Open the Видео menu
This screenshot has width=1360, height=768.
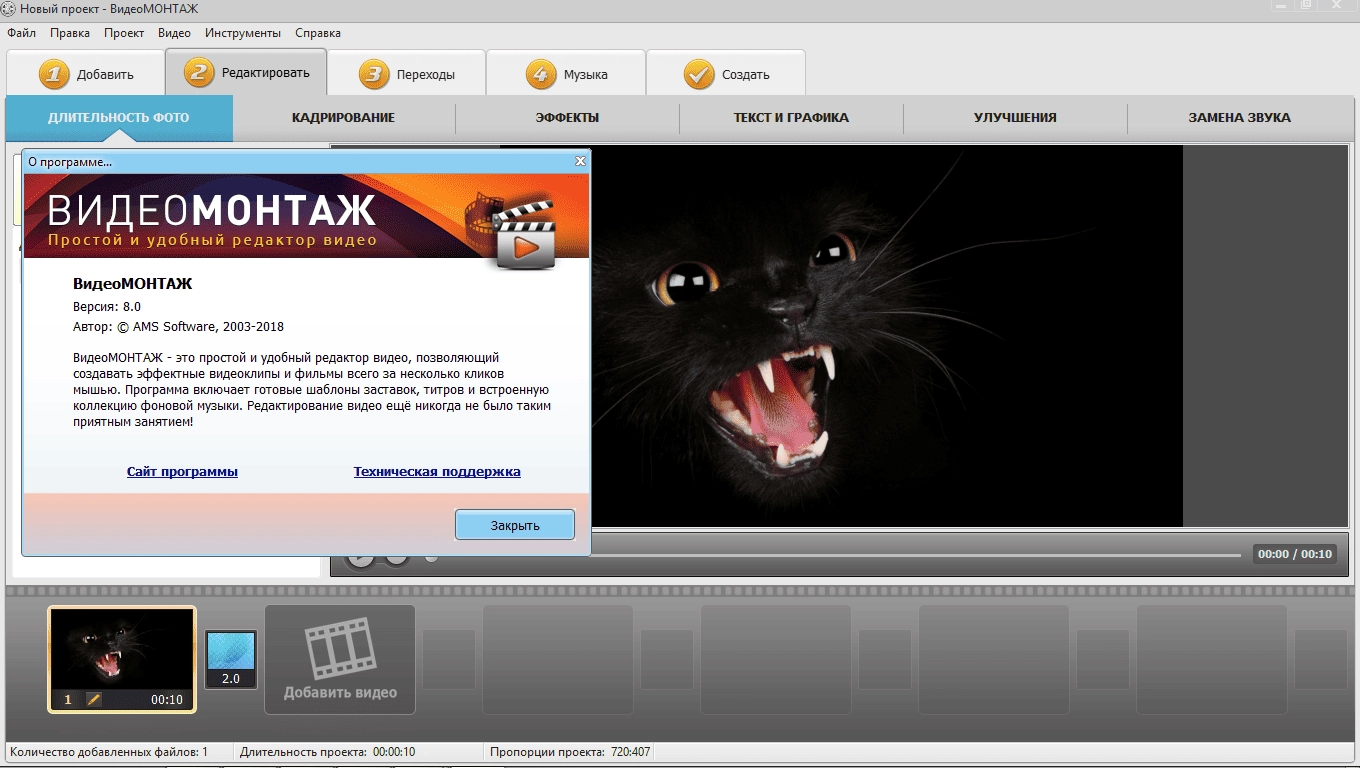[x=174, y=33]
